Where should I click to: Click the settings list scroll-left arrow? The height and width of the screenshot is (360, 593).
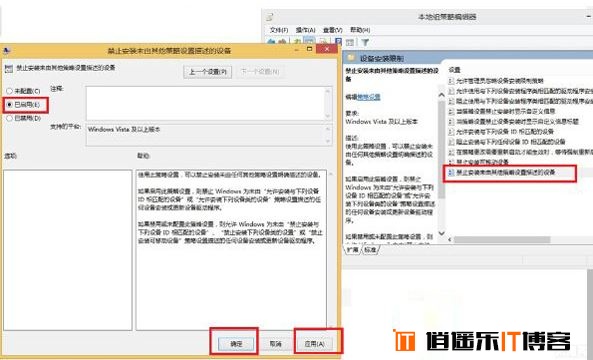click(450, 239)
